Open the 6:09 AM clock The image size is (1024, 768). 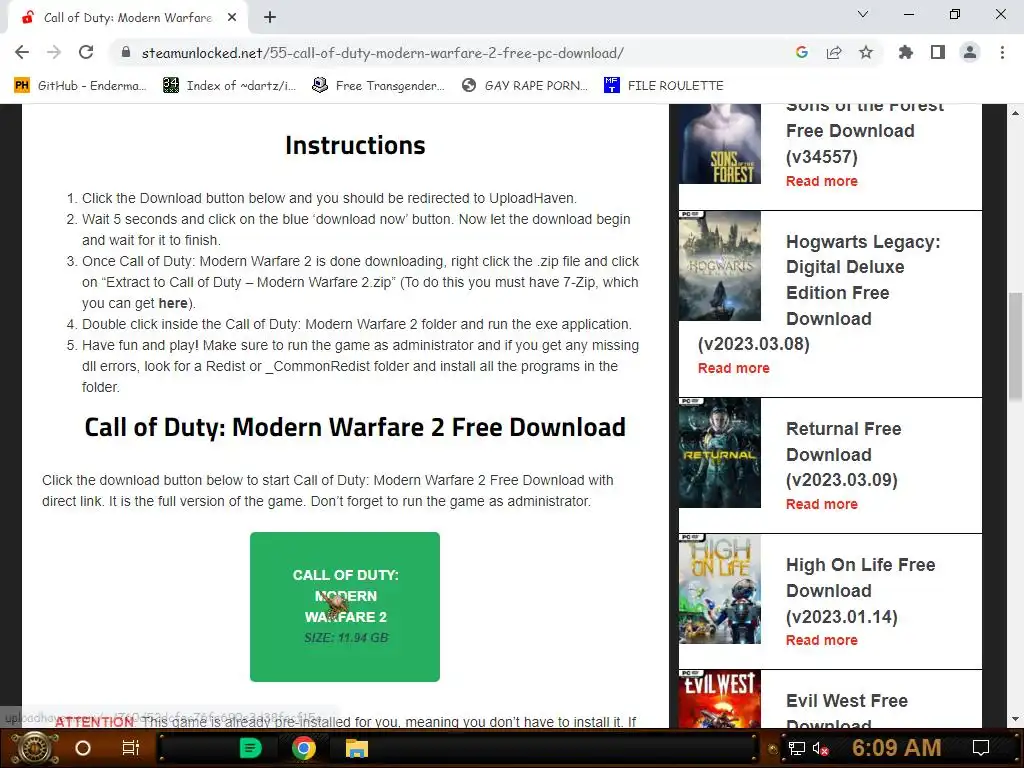[x=896, y=747]
